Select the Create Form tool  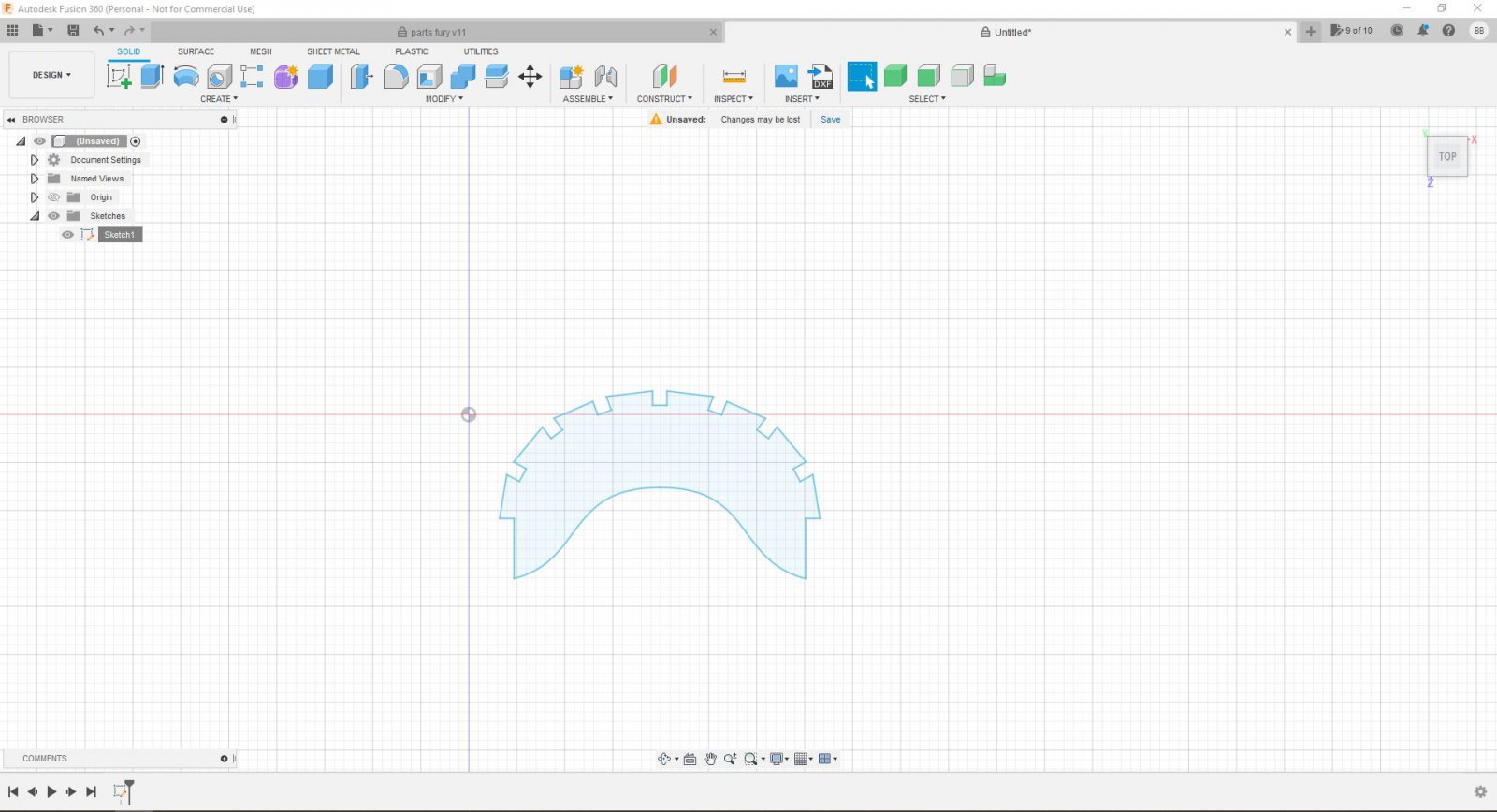click(285, 76)
